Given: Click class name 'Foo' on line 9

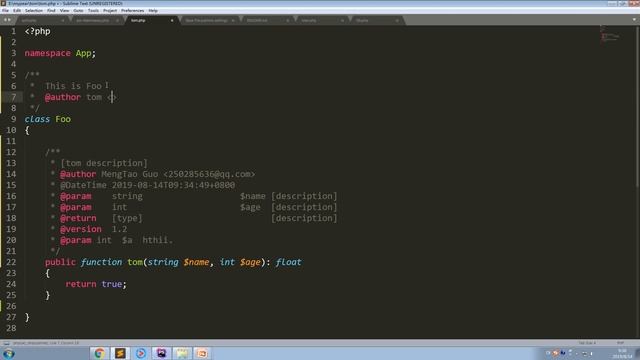Looking at the screenshot, I should coord(63,119).
